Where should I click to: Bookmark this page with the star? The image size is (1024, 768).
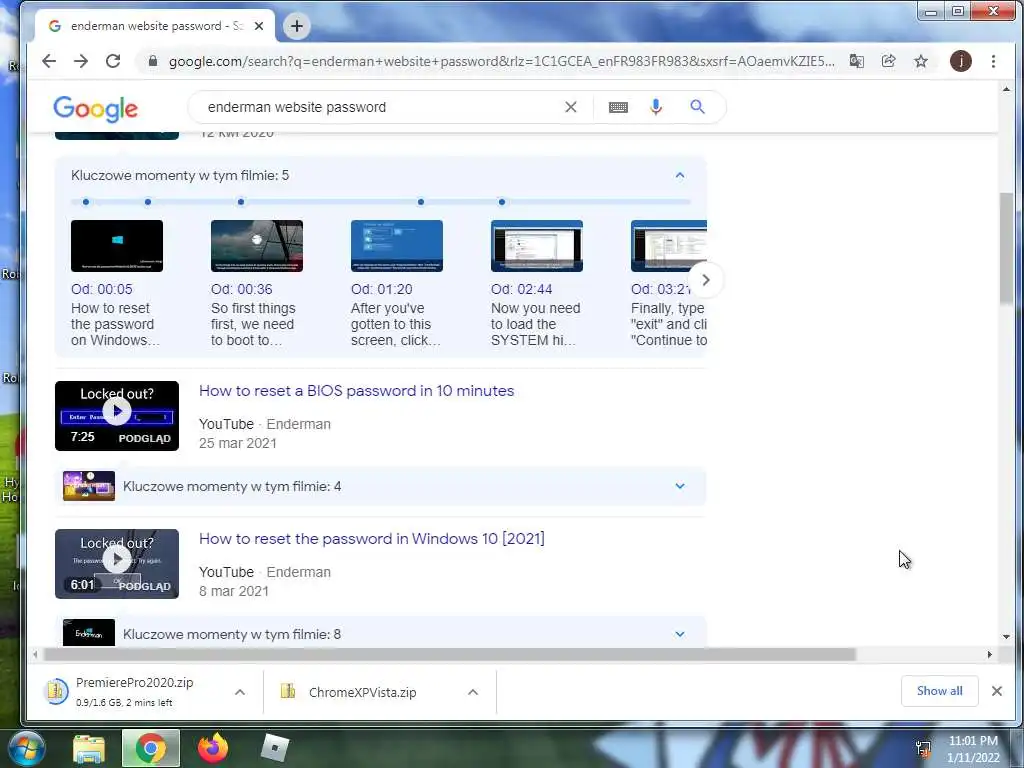pos(921,61)
